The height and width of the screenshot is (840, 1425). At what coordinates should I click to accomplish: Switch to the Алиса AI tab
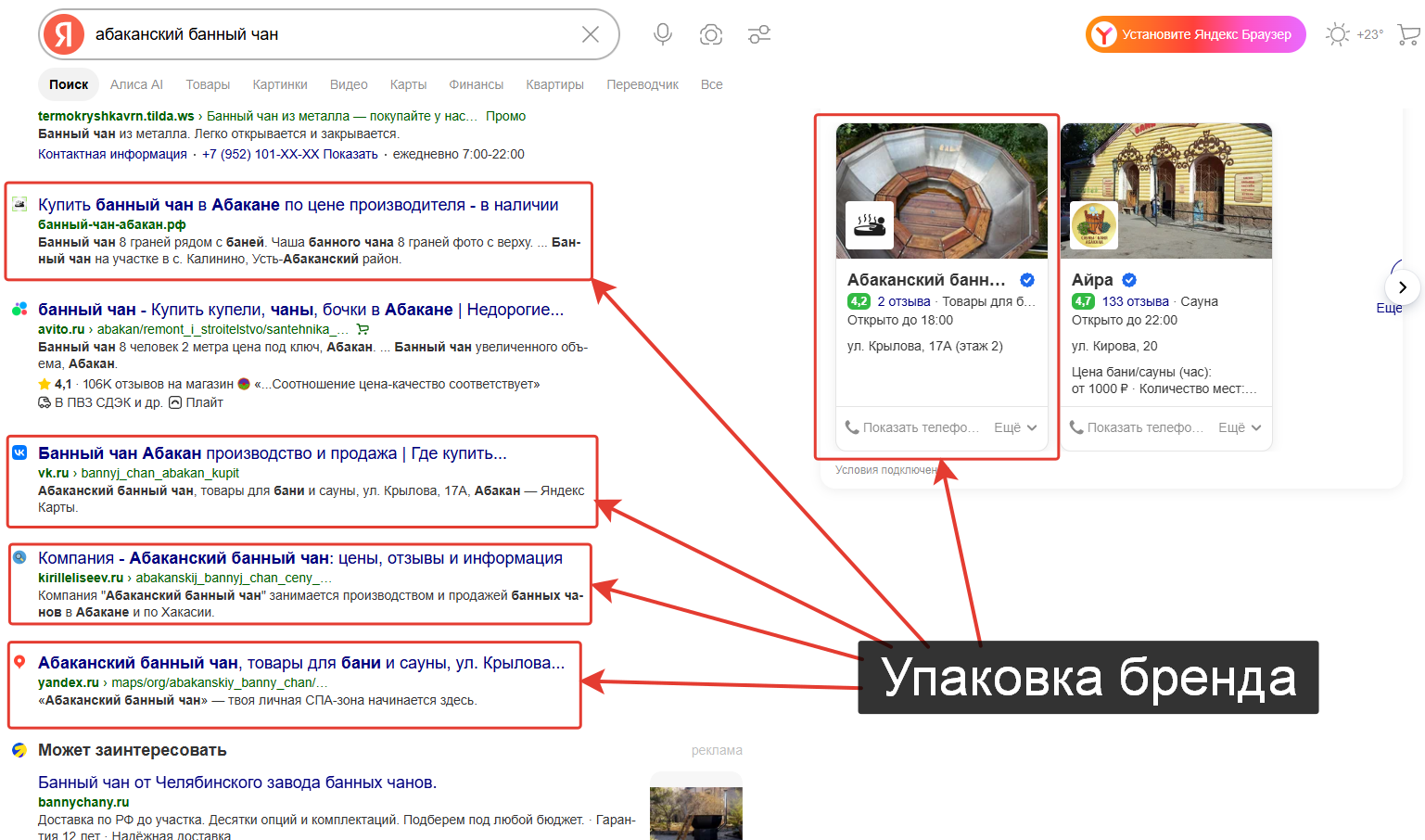click(x=136, y=84)
